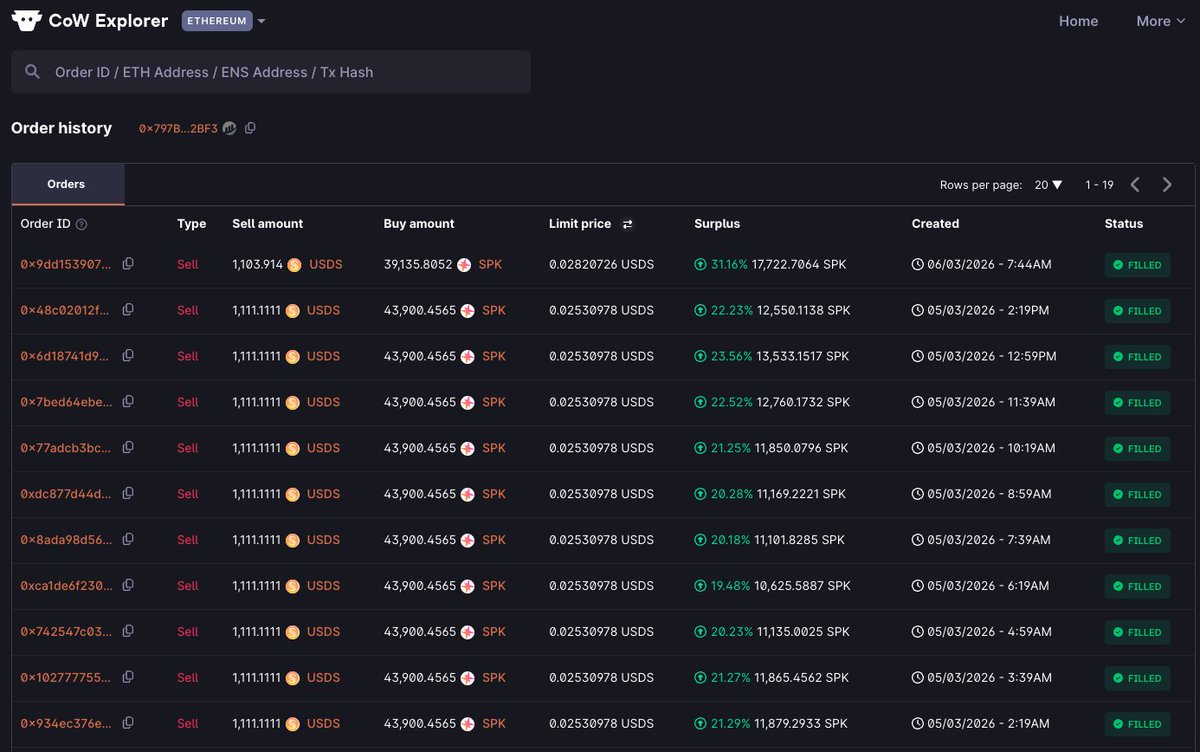Select limit price 0.02820726 USDS
1200x752 pixels.
601,265
